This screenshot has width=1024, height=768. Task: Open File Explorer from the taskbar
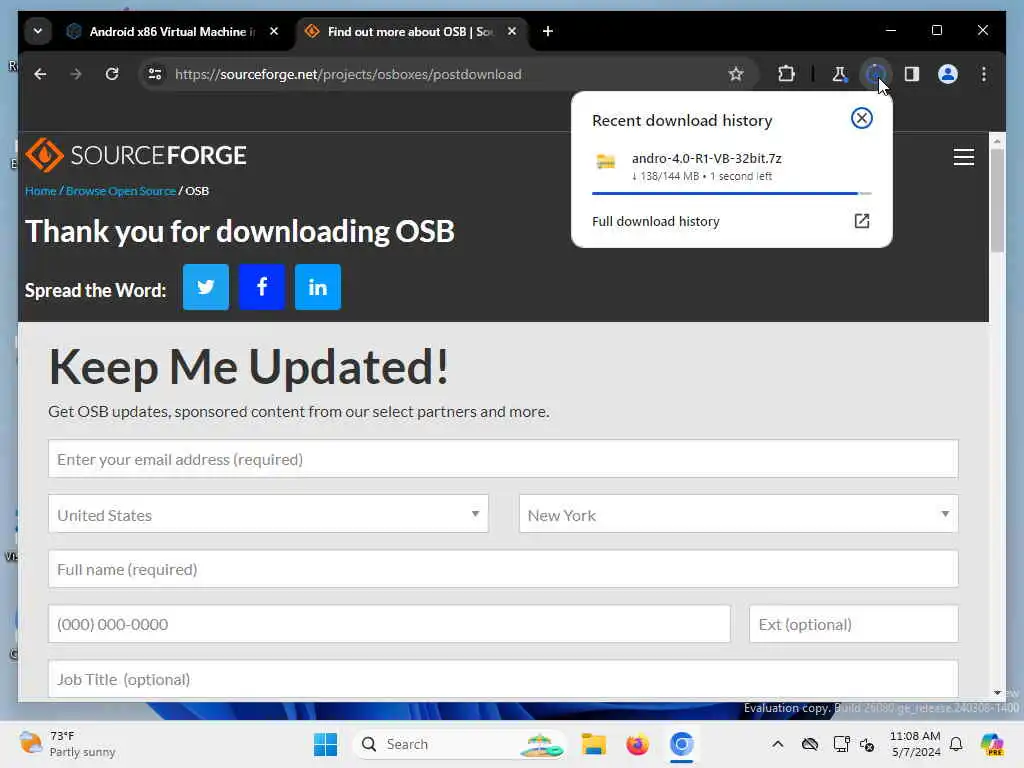click(594, 744)
